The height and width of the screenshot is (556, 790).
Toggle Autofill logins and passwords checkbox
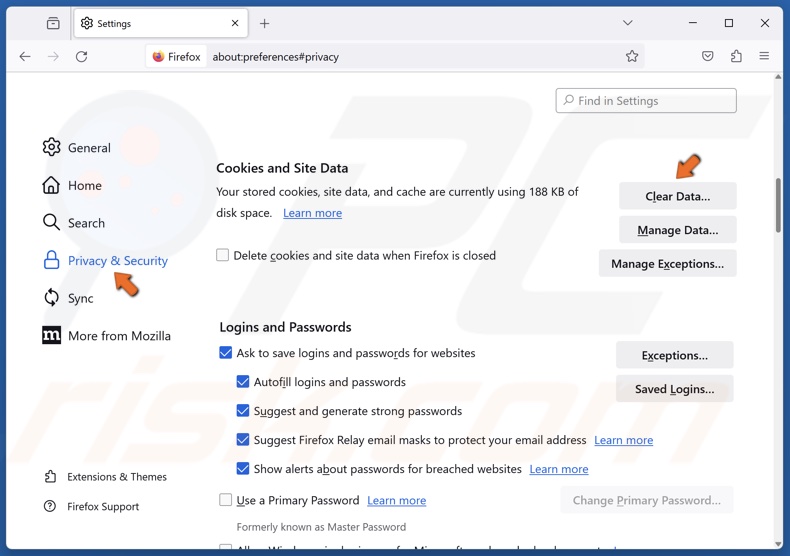tap(242, 381)
